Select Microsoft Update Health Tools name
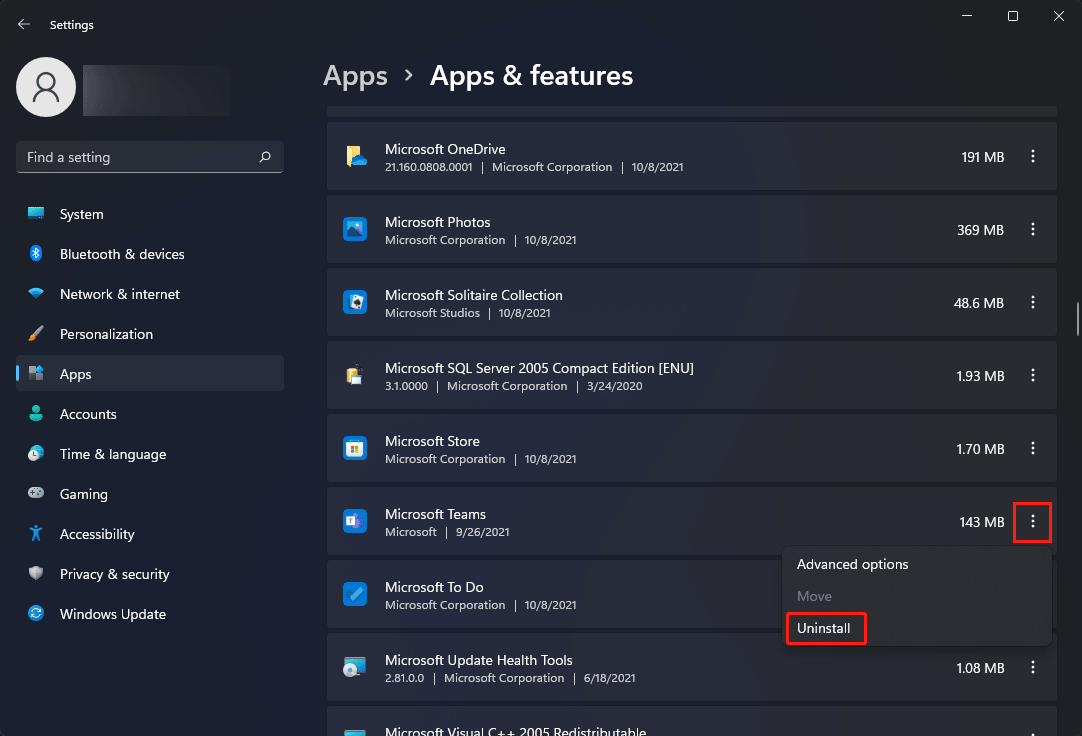 tap(479, 660)
